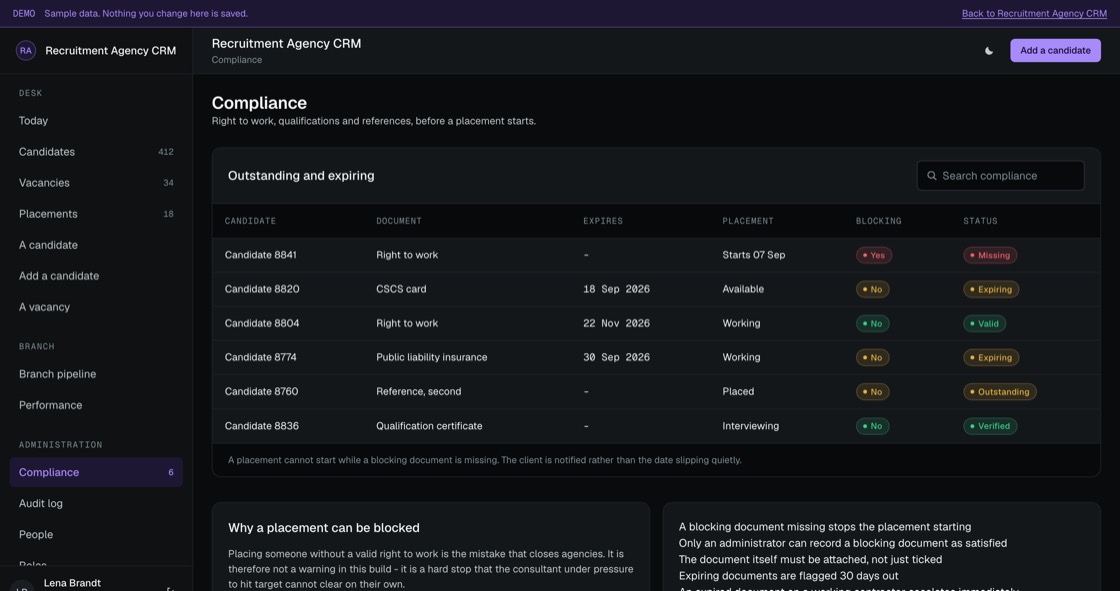Open A candidate sidebar item
Image resolution: width=1120 pixels, height=591 pixels.
pos(96,245)
